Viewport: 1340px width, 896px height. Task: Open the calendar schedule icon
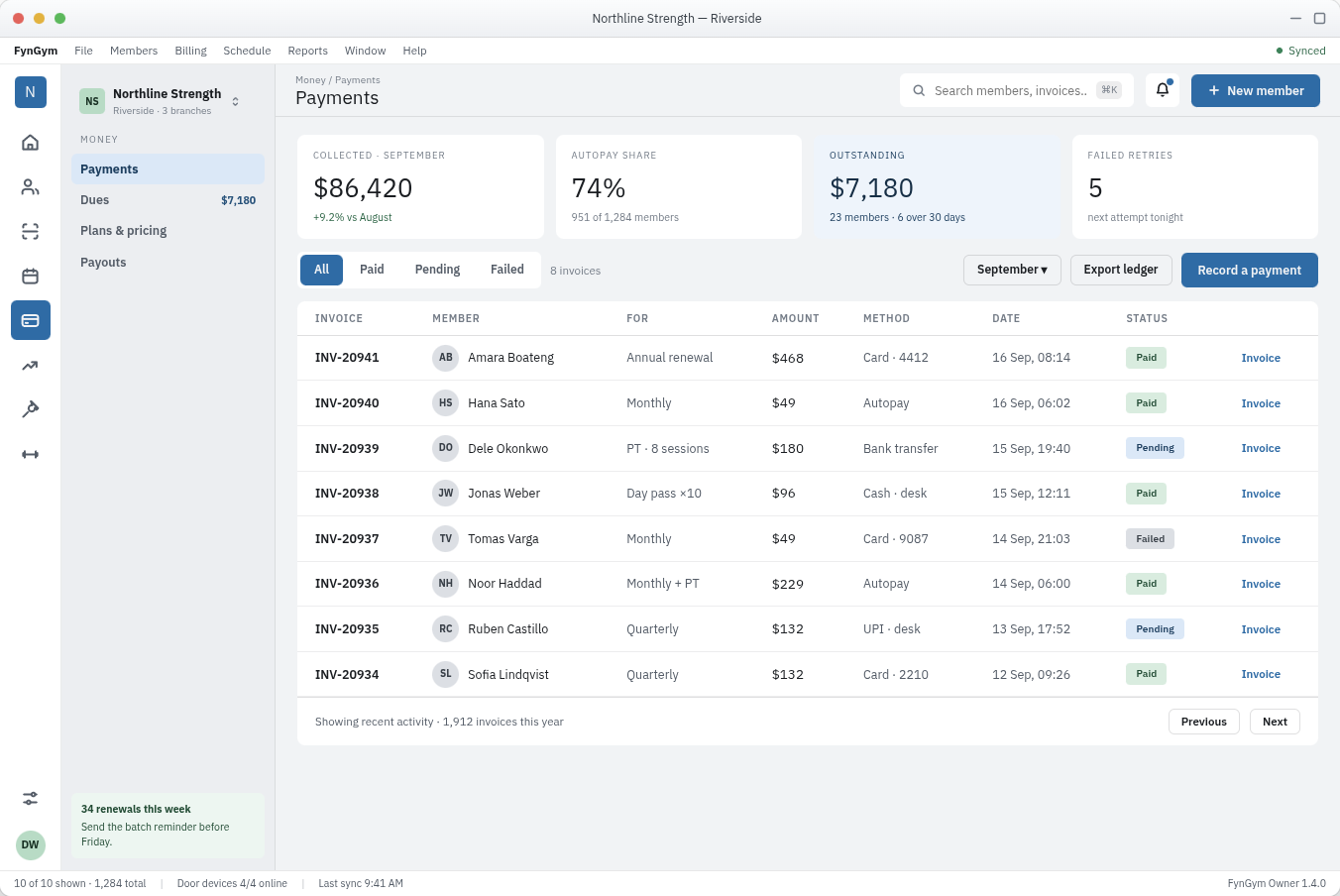tap(31, 276)
